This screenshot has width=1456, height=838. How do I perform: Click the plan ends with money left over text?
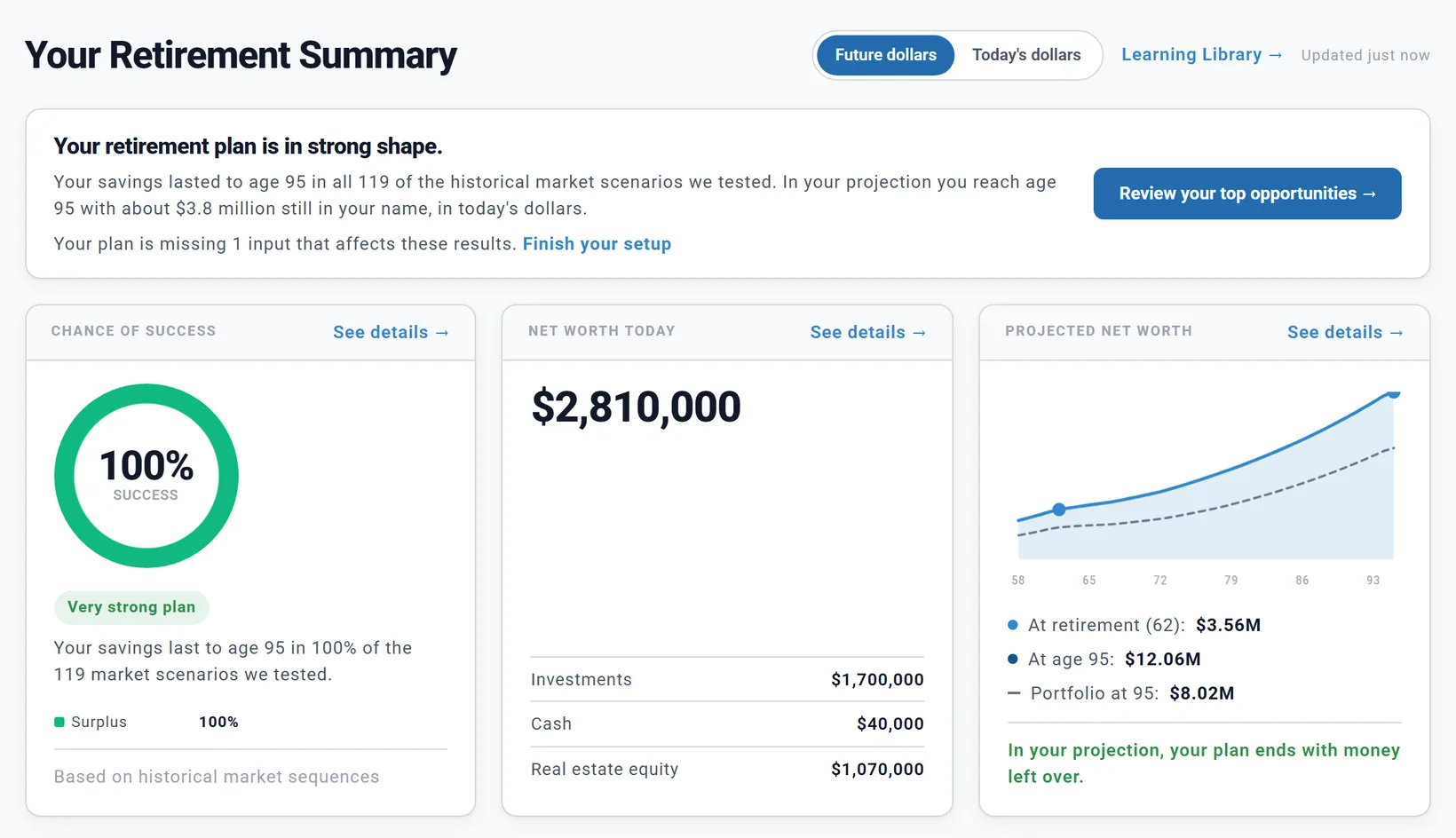pos(1204,763)
